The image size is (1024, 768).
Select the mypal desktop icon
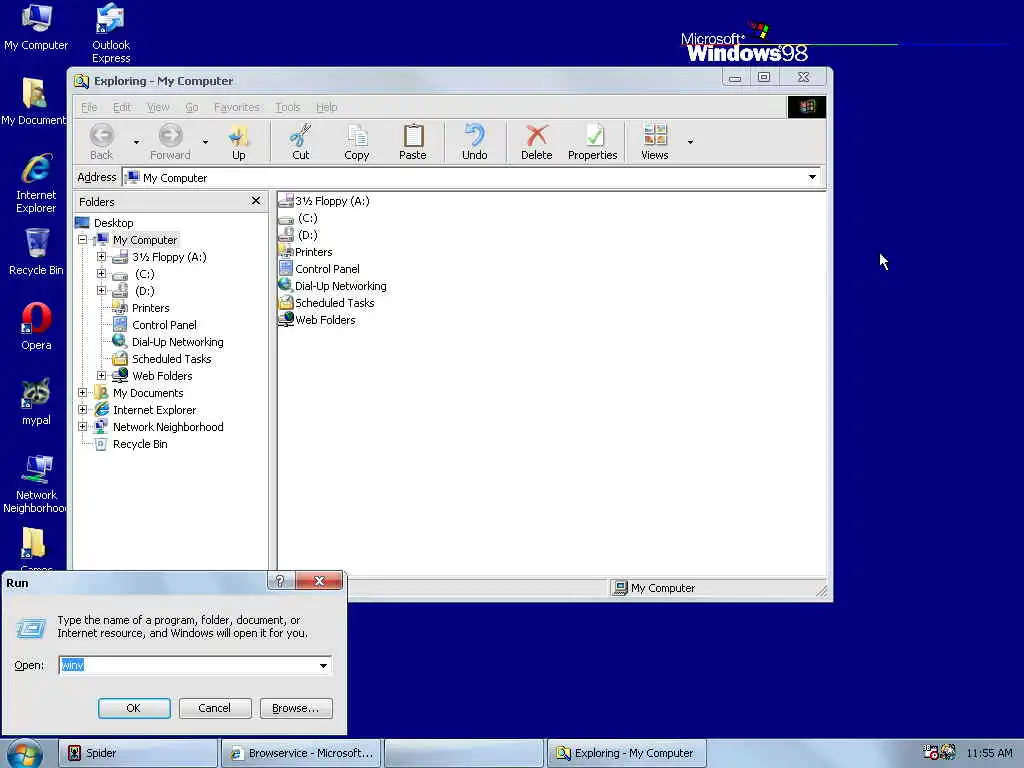tap(36, 403)
